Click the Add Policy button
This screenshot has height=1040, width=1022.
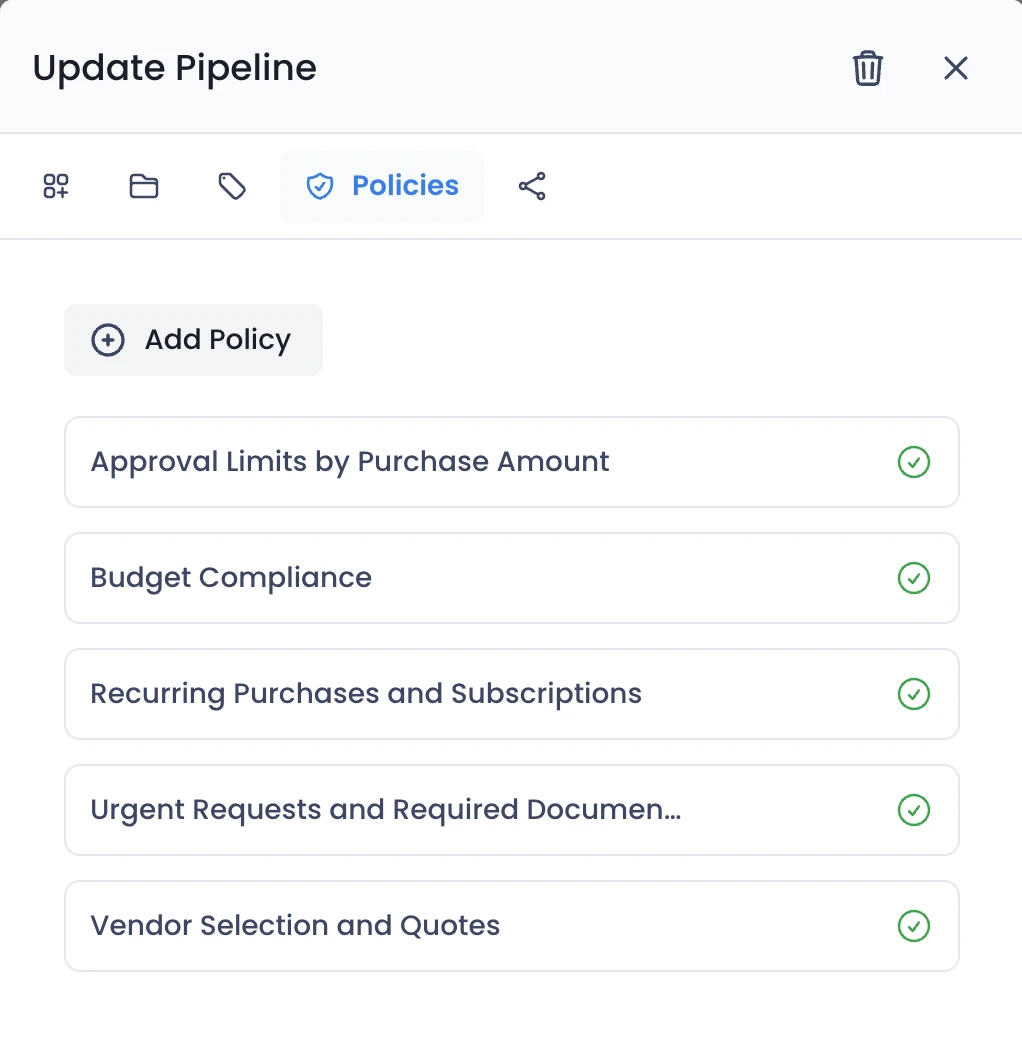tap(193, 340)
